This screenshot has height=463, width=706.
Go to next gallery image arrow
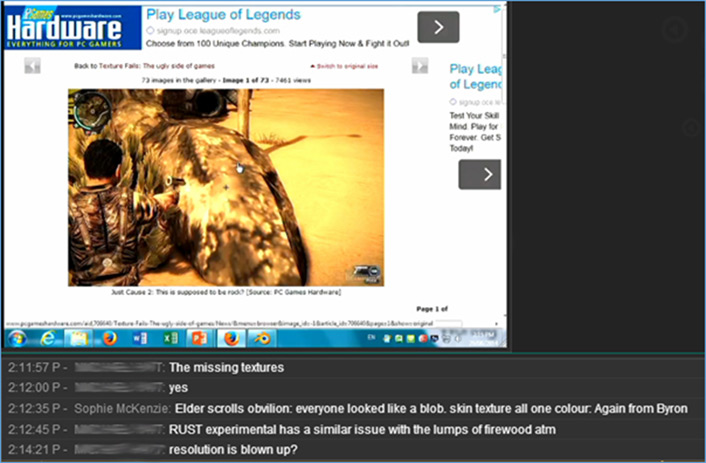click(420, 66)
